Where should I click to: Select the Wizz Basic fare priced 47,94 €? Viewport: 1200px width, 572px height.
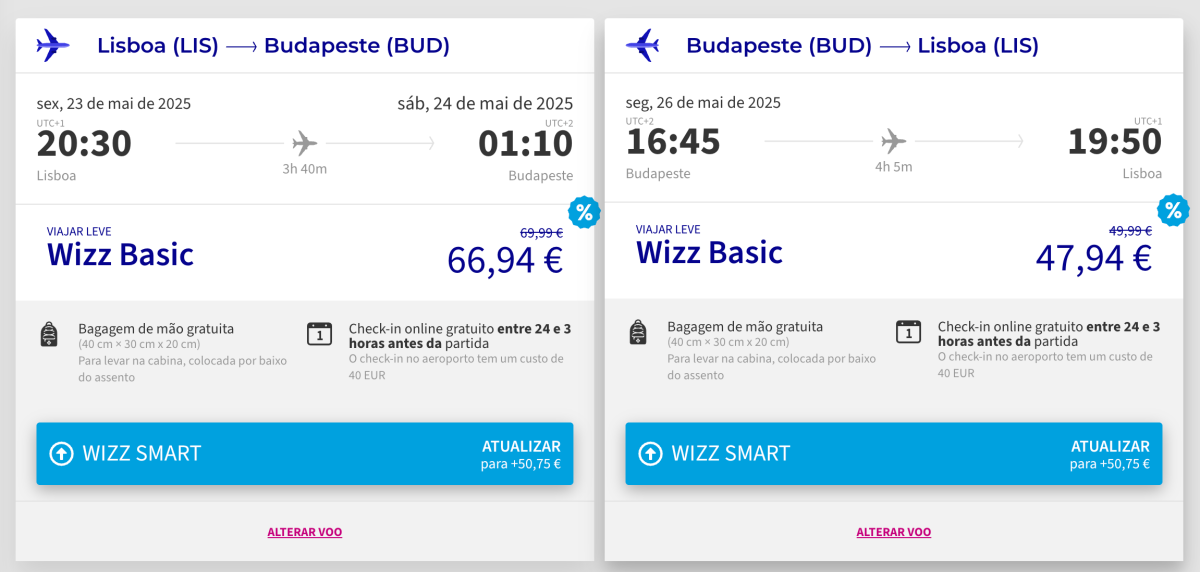click(x=894, y=252)
